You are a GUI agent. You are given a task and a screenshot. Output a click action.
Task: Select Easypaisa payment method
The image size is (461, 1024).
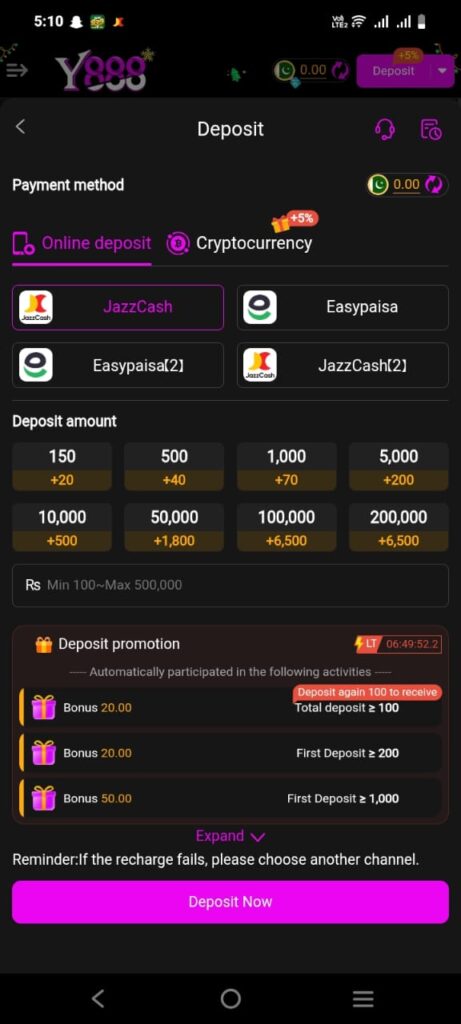343,307
